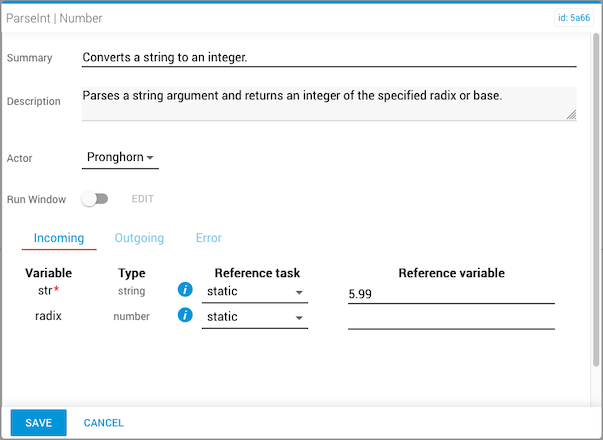Switch to the Incoming tab

point(59,238)
